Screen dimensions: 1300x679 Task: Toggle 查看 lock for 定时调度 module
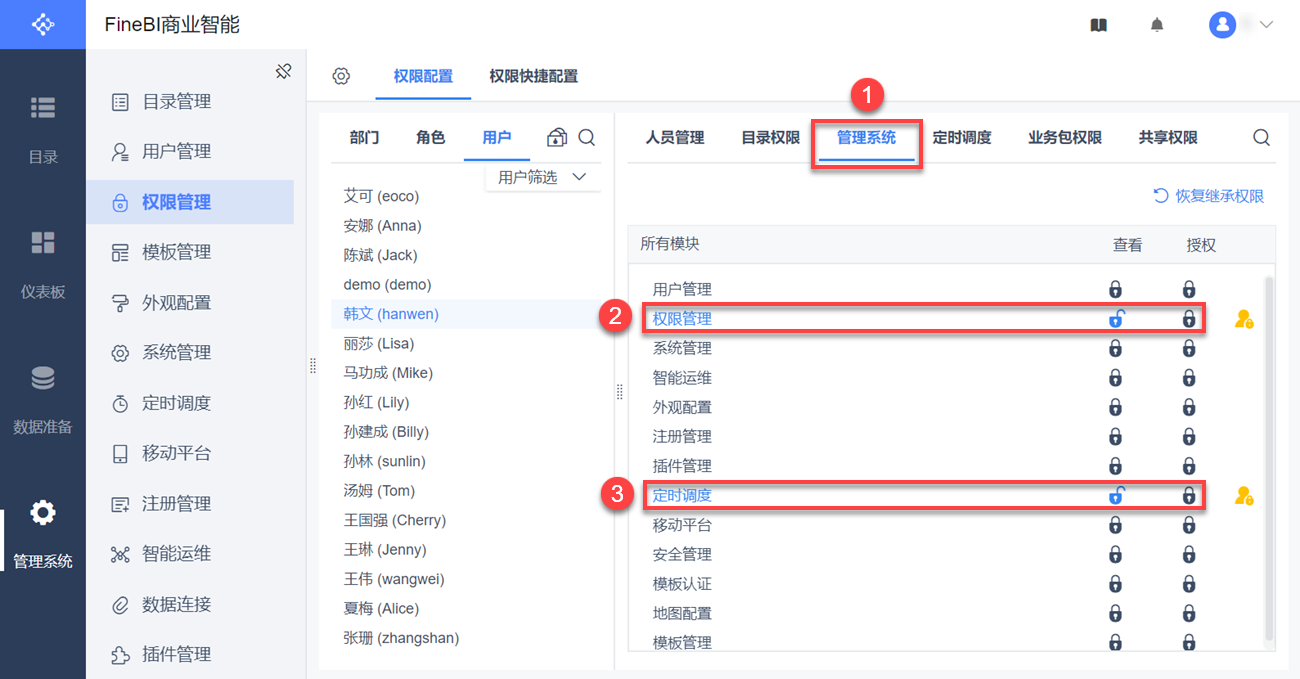click(1116, 495)
